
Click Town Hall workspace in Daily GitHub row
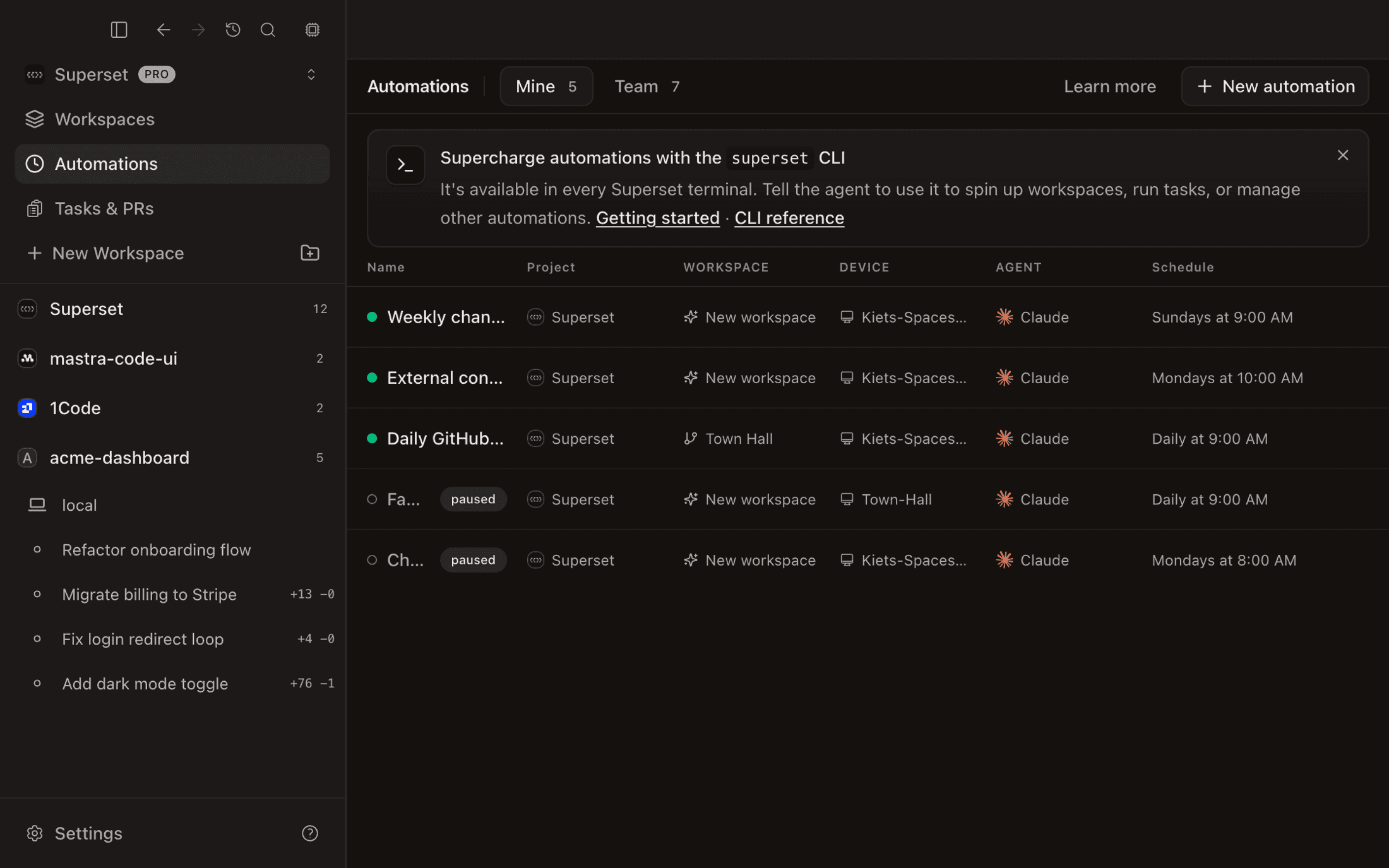click(x=728, y=439)
